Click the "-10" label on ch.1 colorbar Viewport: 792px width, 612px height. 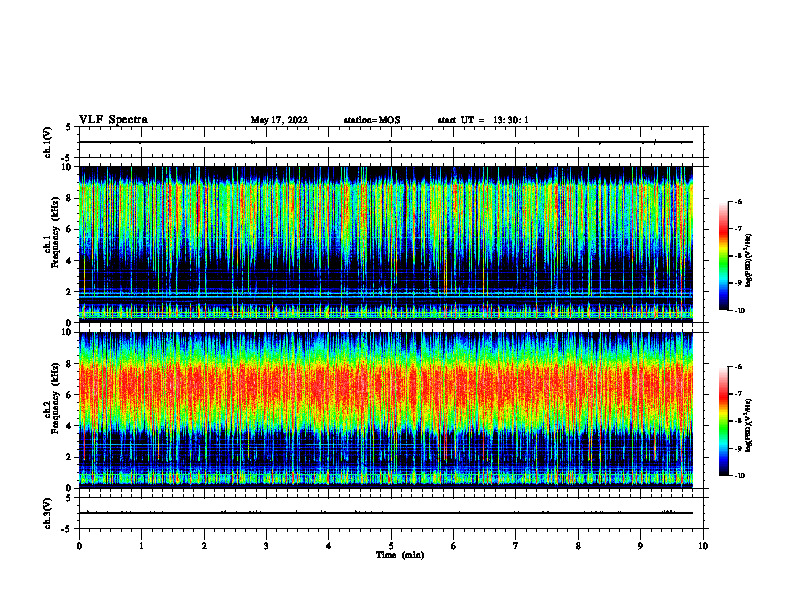click(739, 311)
